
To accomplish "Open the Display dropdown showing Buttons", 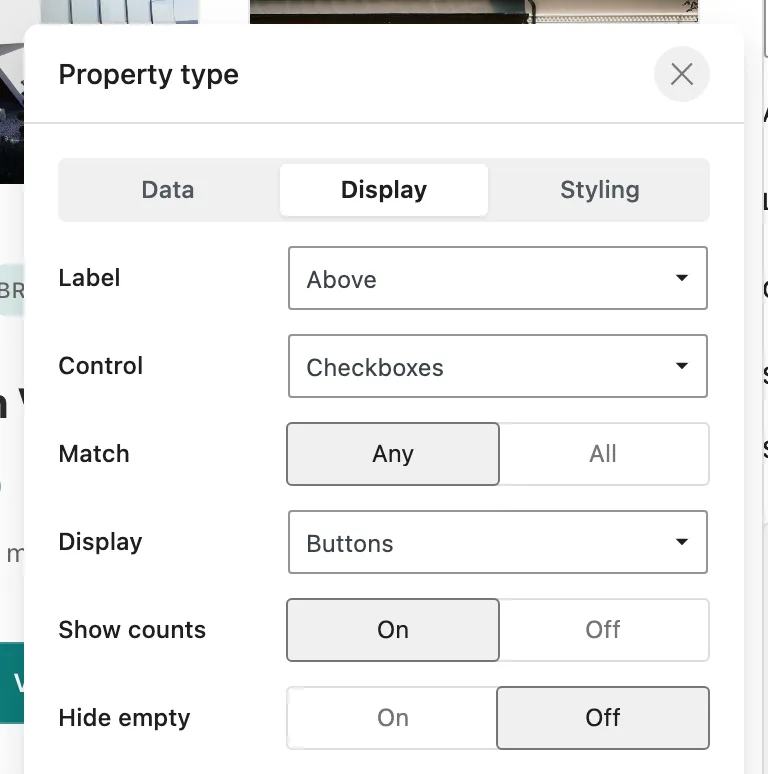I will (498, 542).
